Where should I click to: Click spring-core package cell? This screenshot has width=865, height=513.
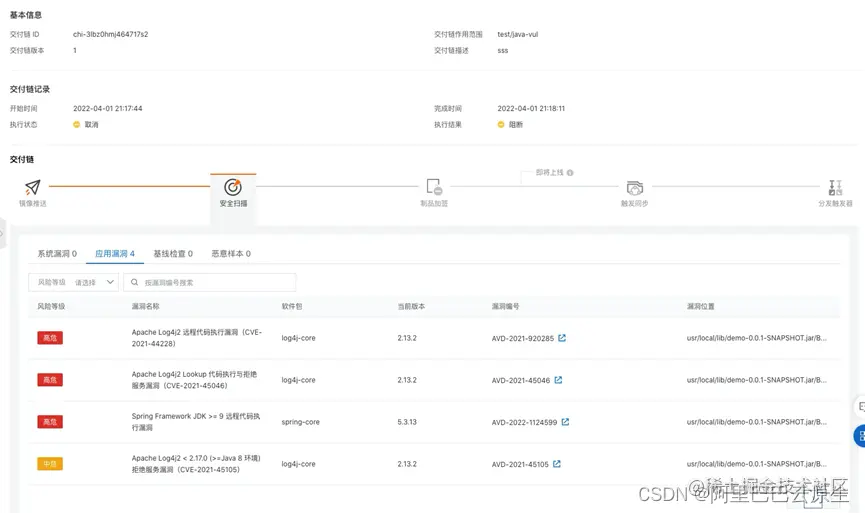[x=300, y=422]
